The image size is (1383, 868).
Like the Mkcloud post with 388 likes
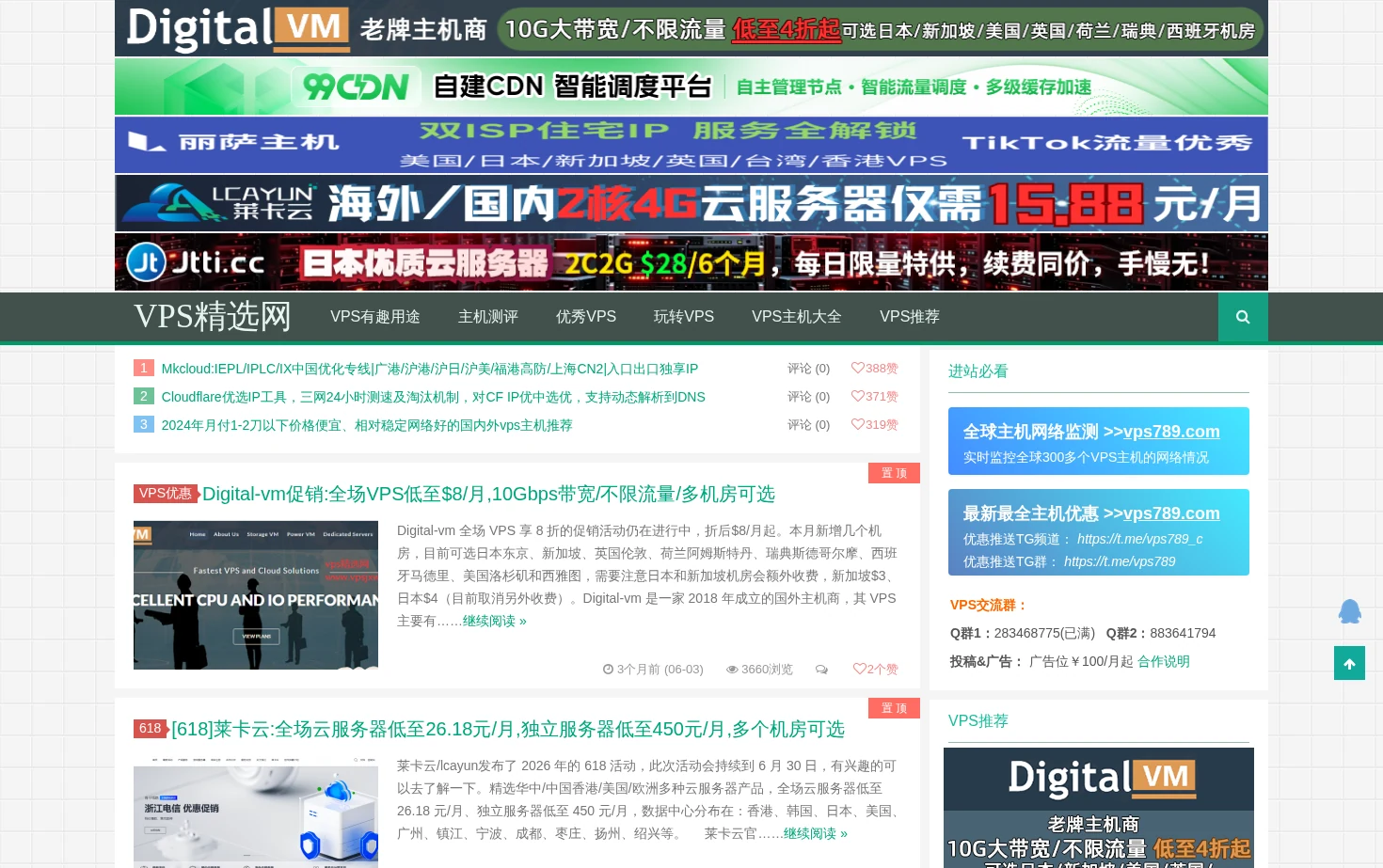click(874, 369)
